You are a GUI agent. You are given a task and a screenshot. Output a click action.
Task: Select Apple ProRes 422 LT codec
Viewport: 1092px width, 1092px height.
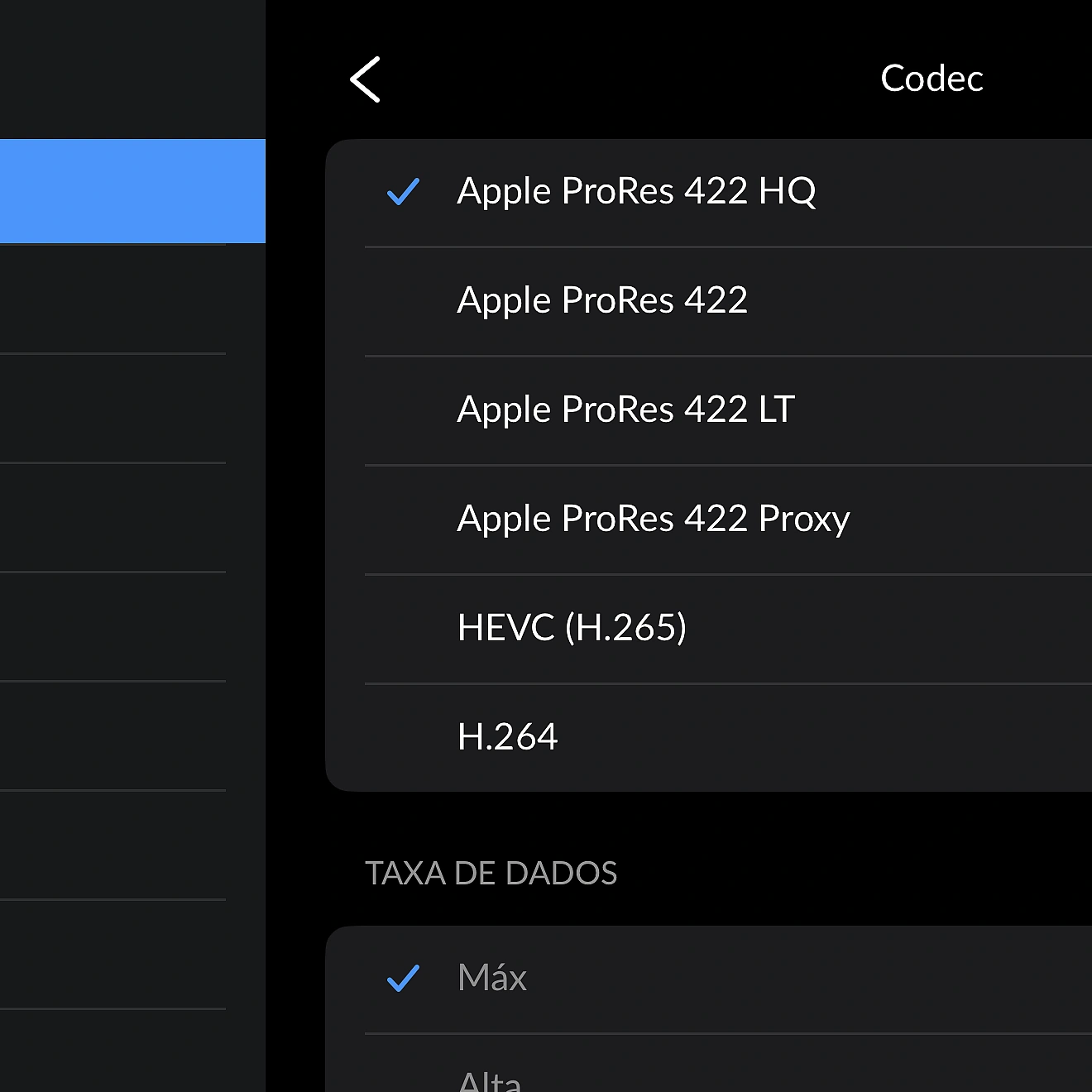click(625, 410)
